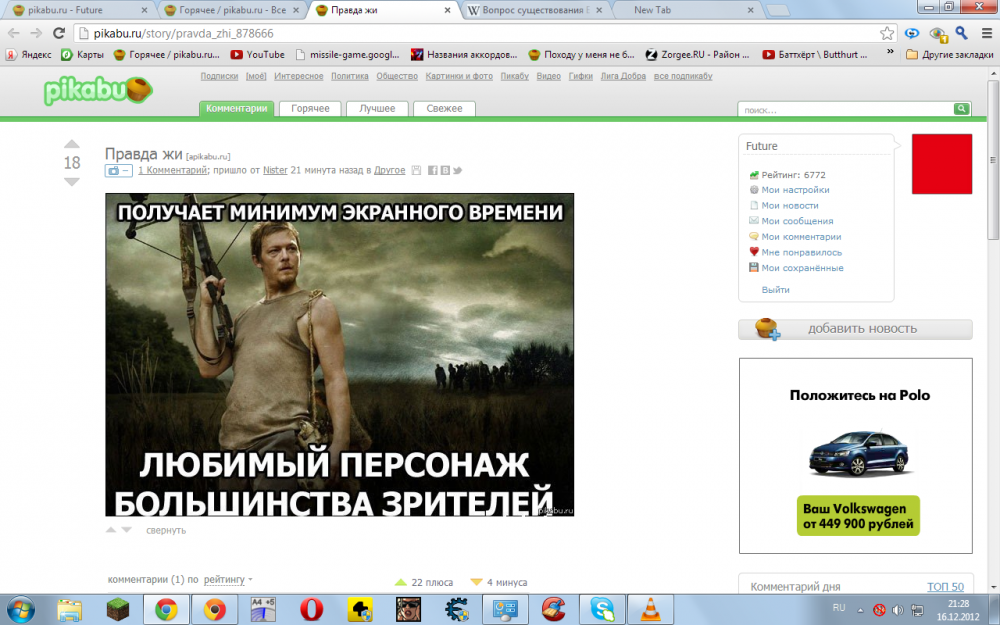Open the 'ТОП 50' link
Image resolution: width=1000 pixels, height=625 pixels.
pos(945,587)
